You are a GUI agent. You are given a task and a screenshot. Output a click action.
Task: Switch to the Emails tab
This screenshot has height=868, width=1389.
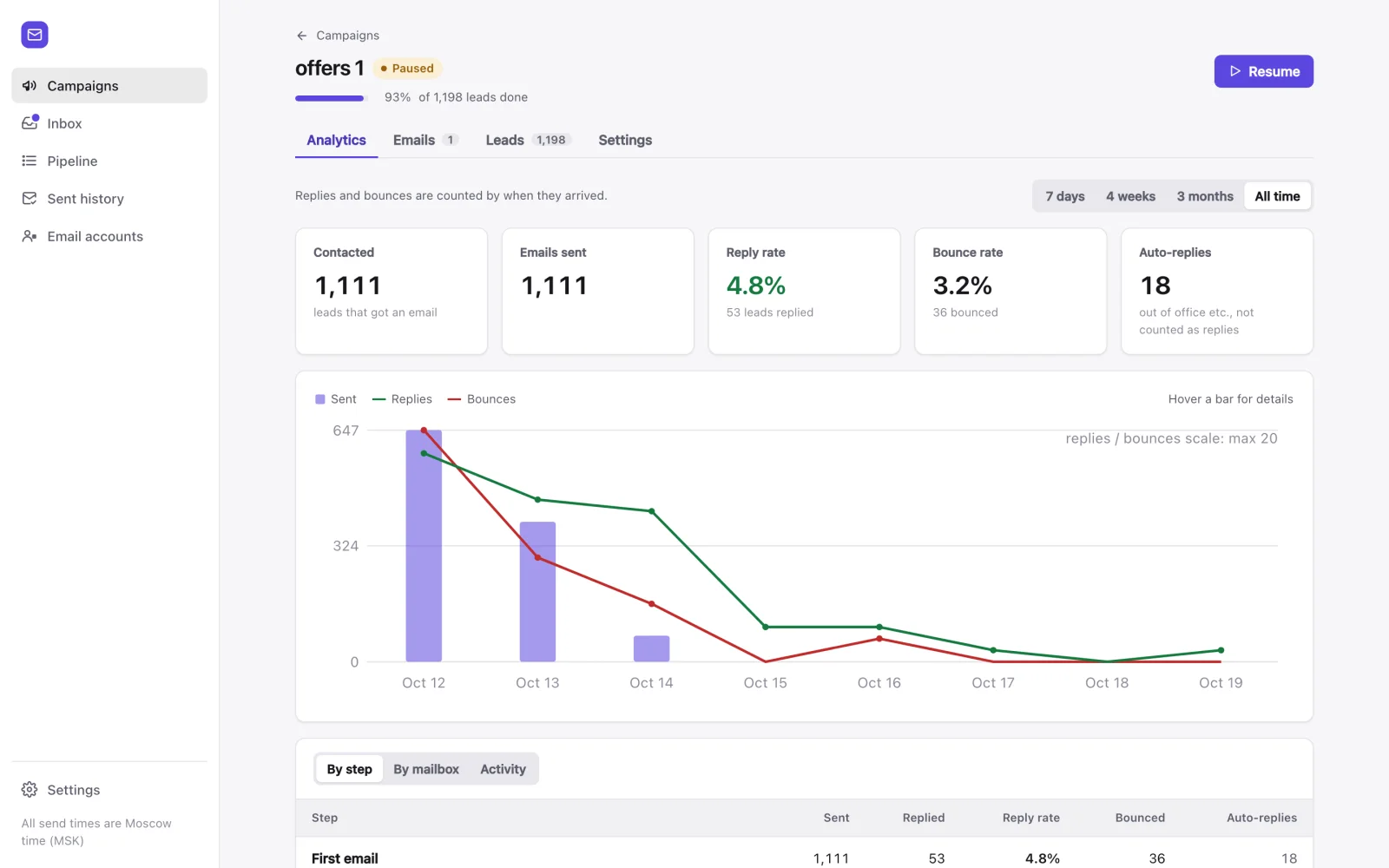(x=425, y=140)
